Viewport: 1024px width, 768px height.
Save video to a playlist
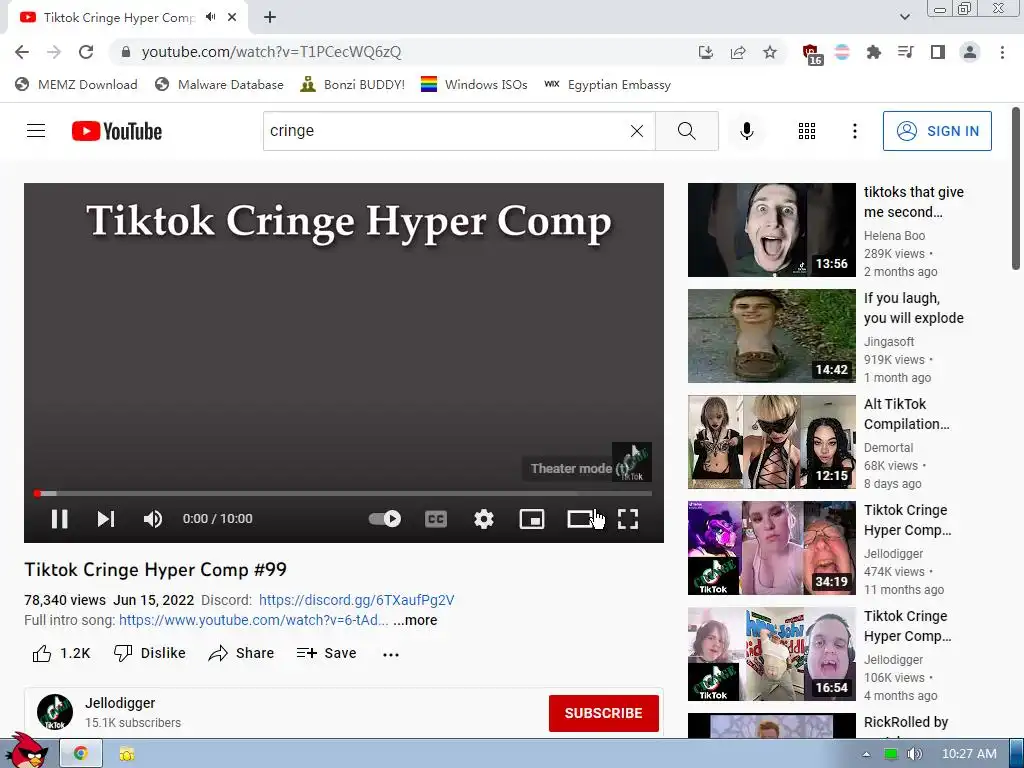(326, 653)
